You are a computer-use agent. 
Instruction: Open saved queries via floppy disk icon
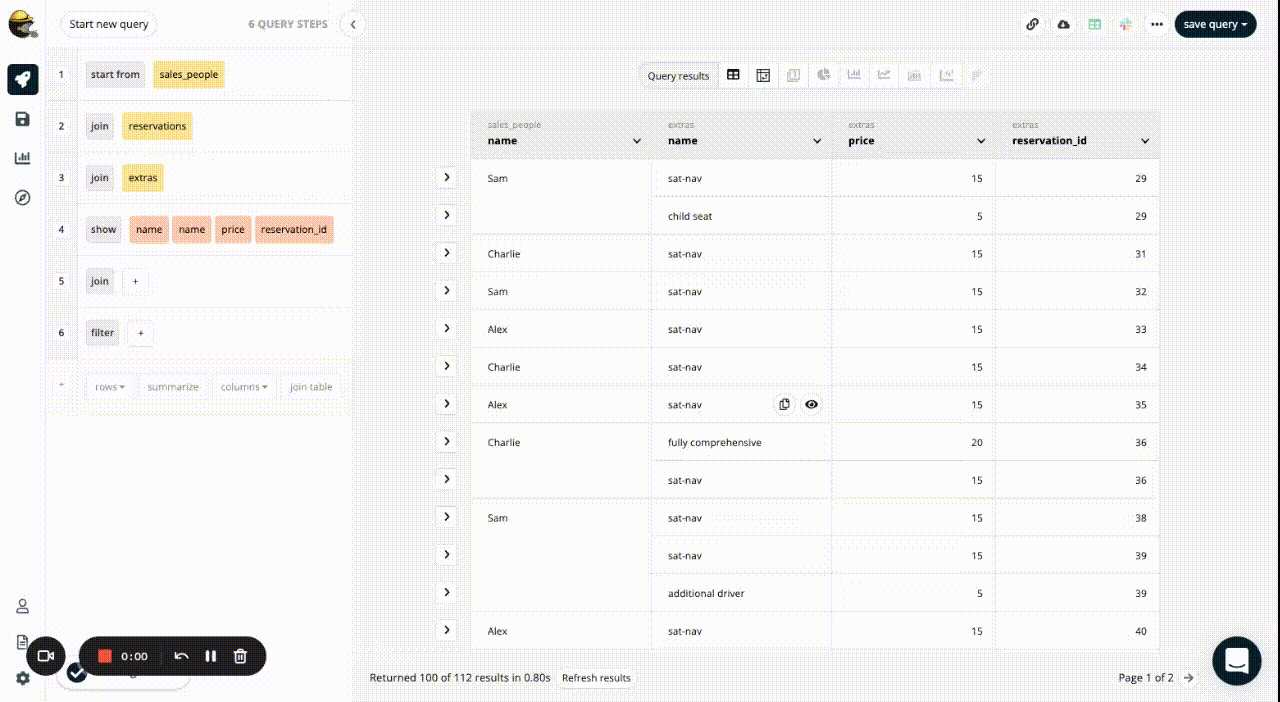coord(23,119)
